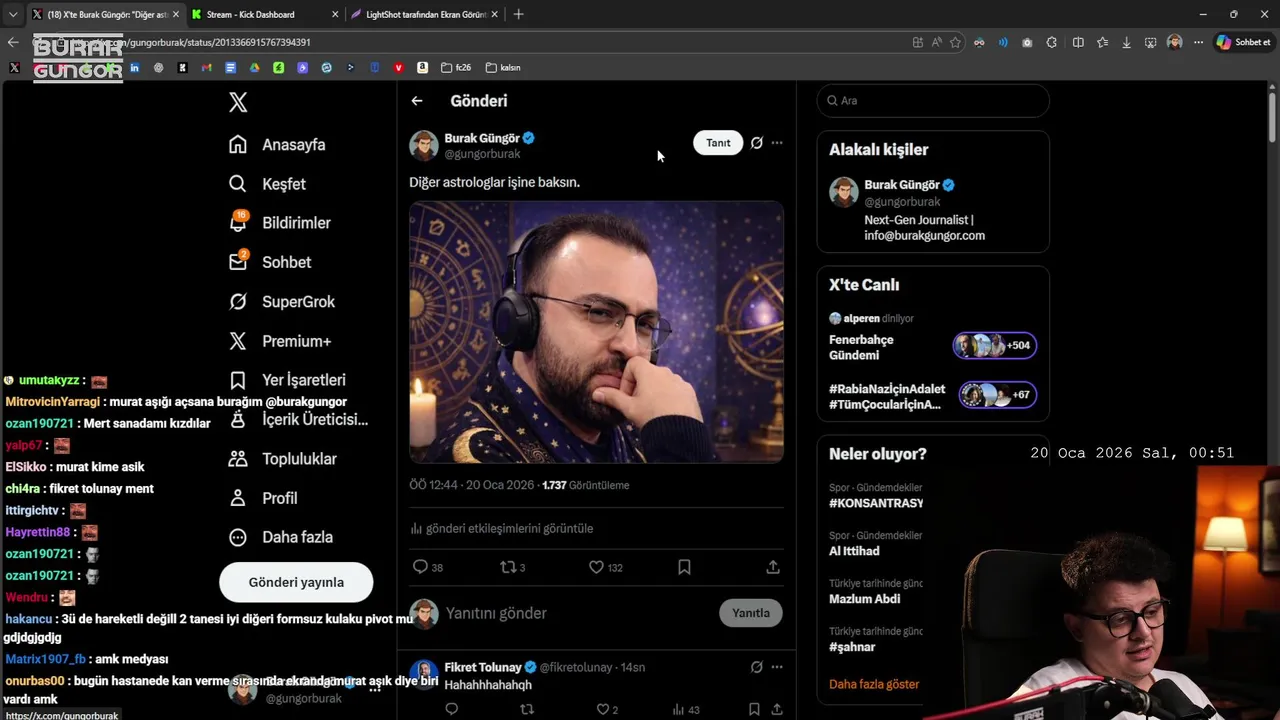1280x720 pixels.
Task: Reply to Fikret Tolunay's comment
Action: click(452, 710)
